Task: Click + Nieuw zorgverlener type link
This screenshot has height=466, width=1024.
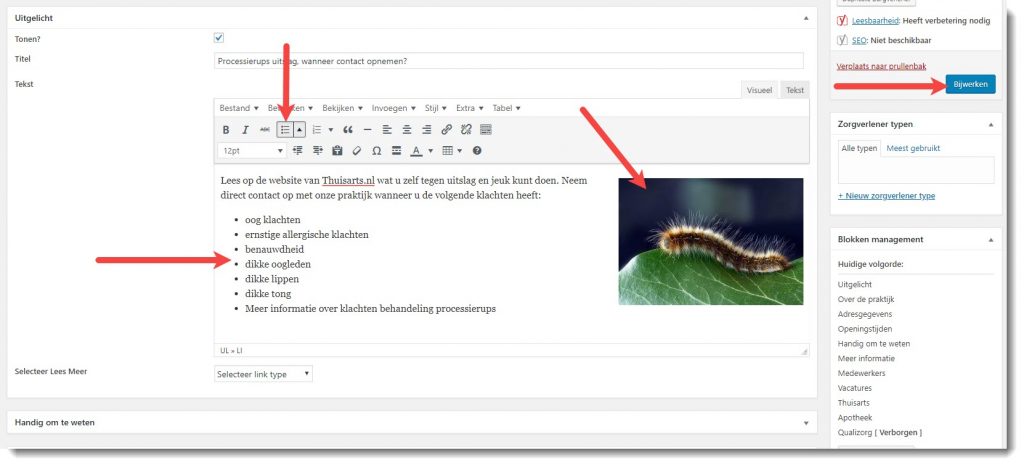Action: point(886,196)
